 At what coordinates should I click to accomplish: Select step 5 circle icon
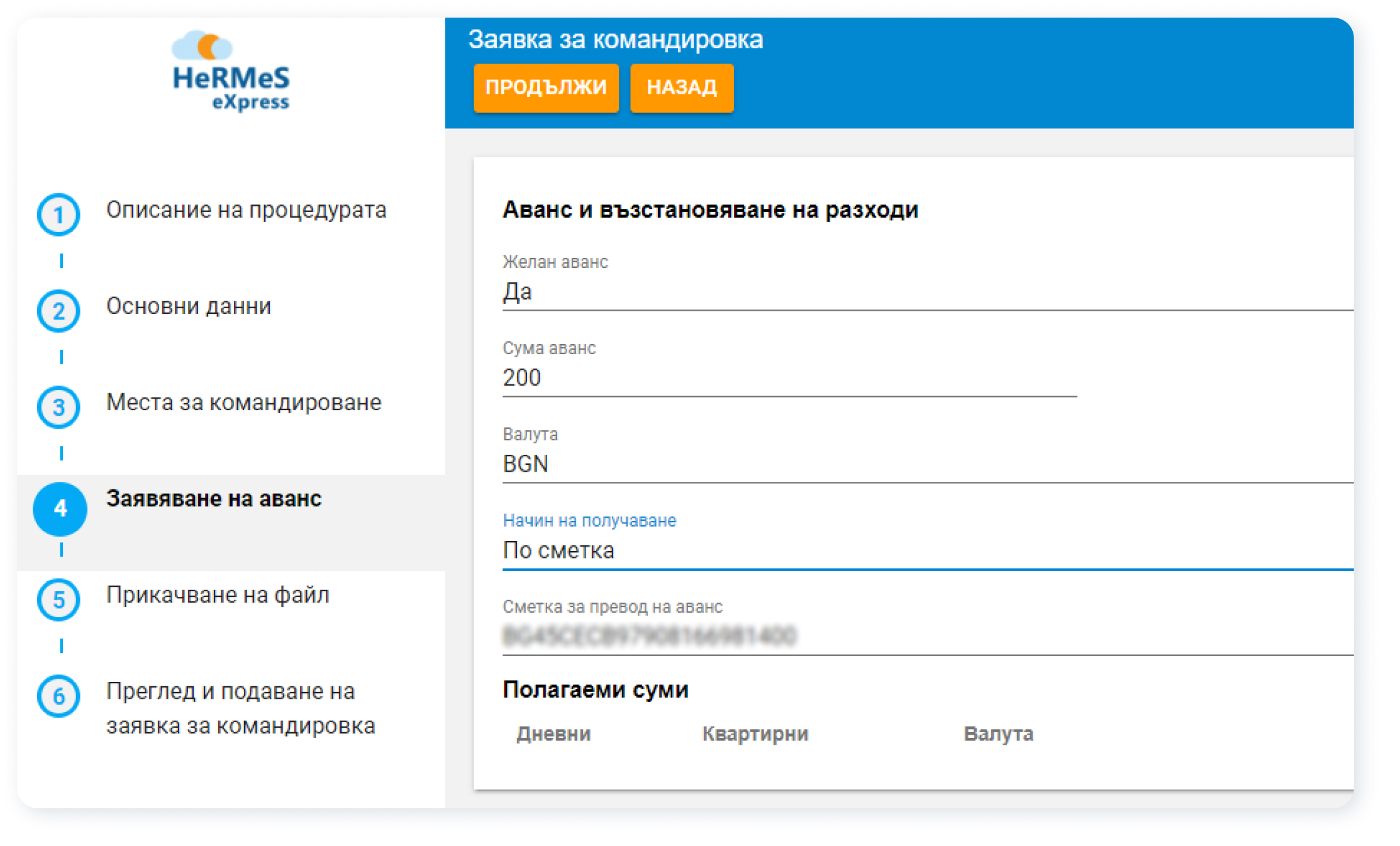(58, 599)
